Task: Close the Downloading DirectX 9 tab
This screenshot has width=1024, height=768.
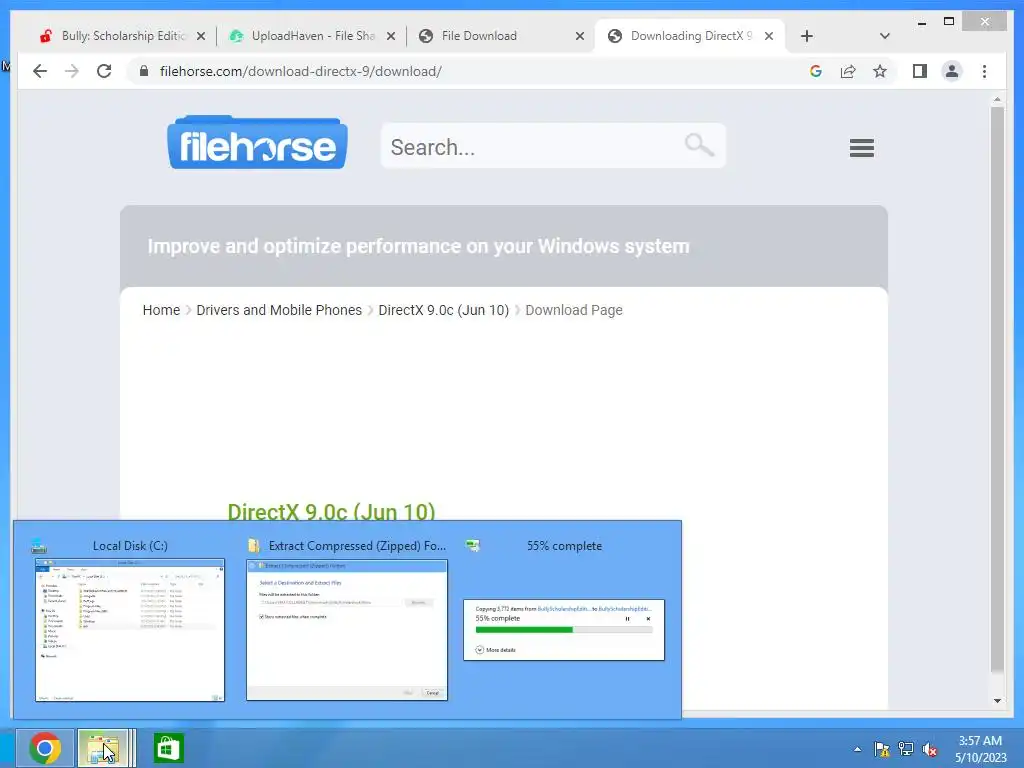Action: click(769, 36)
